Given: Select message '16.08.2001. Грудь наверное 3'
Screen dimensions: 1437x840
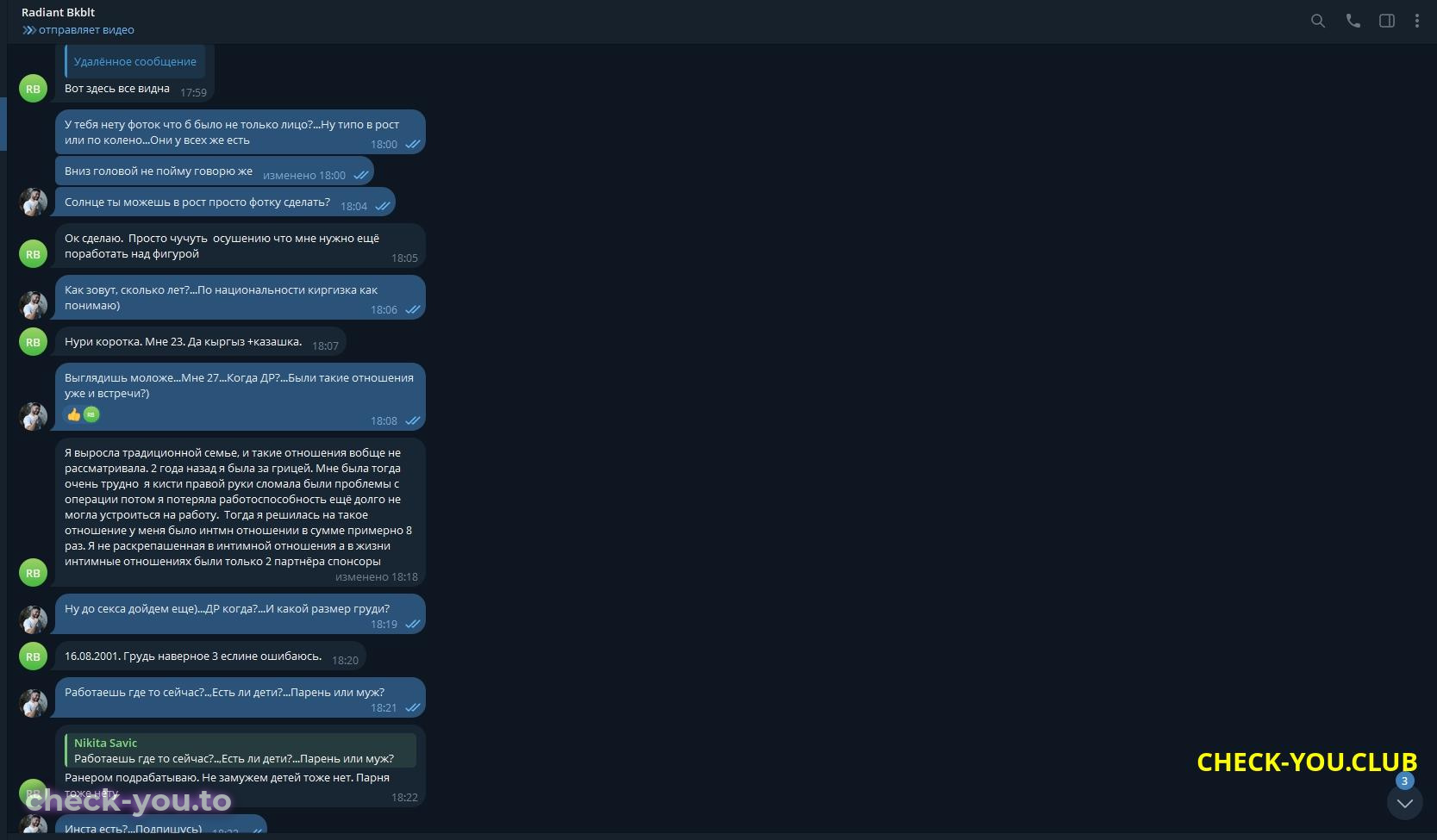Looking at the screenshot, I should click(x=211, y=656).
